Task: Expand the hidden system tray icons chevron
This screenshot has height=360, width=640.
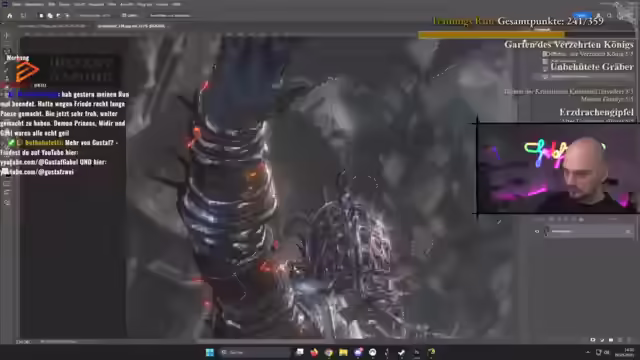Action: tap(588, 352)
